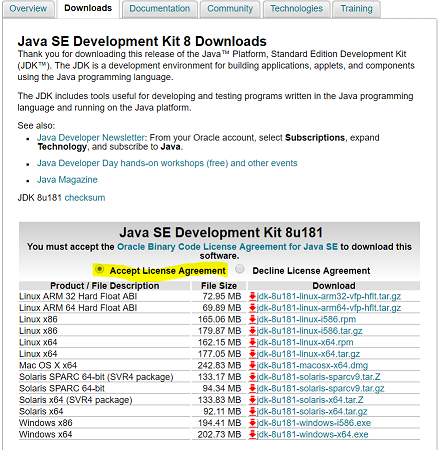Download jdk-8u181-linux-i586.tar.gz file link
This screenshot has width=440, height=450.
(x=309, y=331)
